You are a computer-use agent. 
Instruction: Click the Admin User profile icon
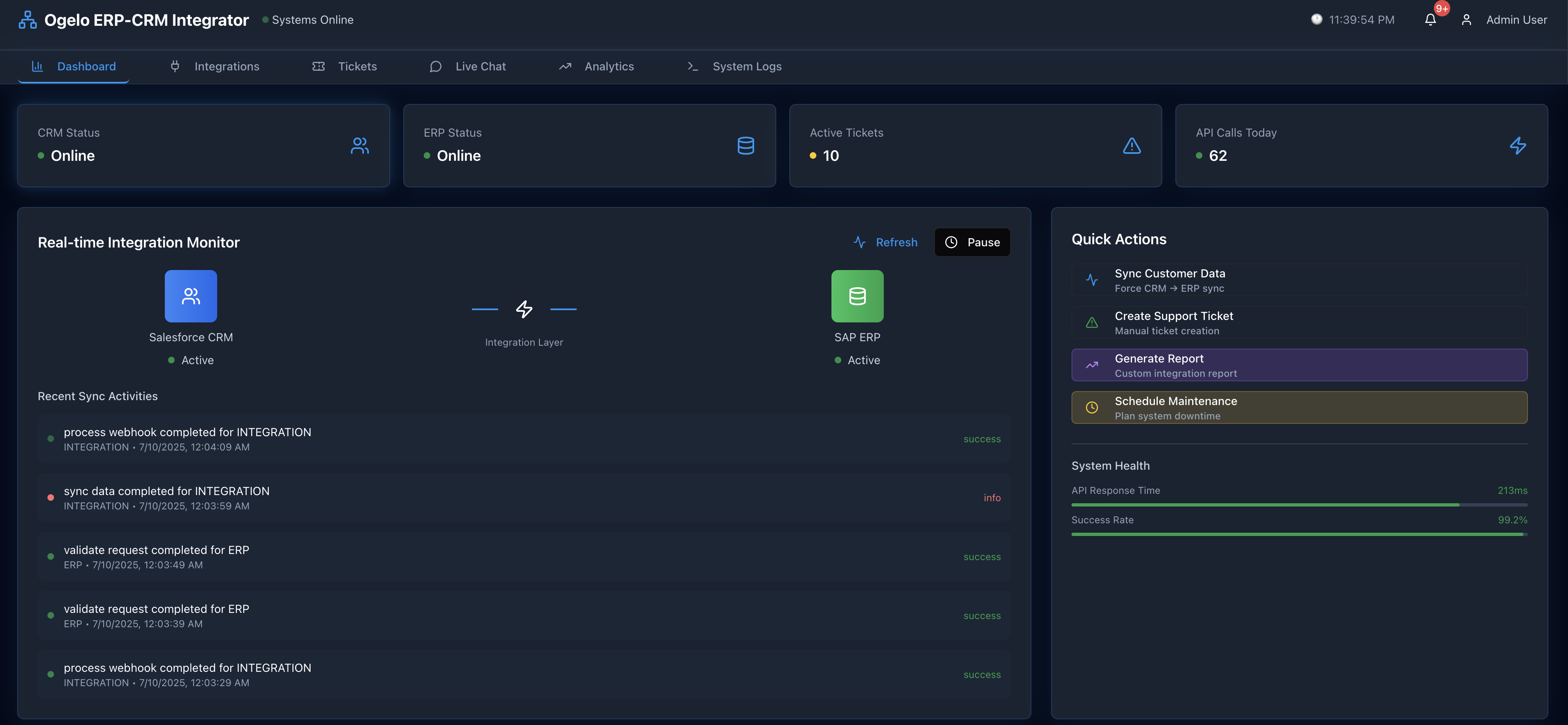pos(1466,20)
